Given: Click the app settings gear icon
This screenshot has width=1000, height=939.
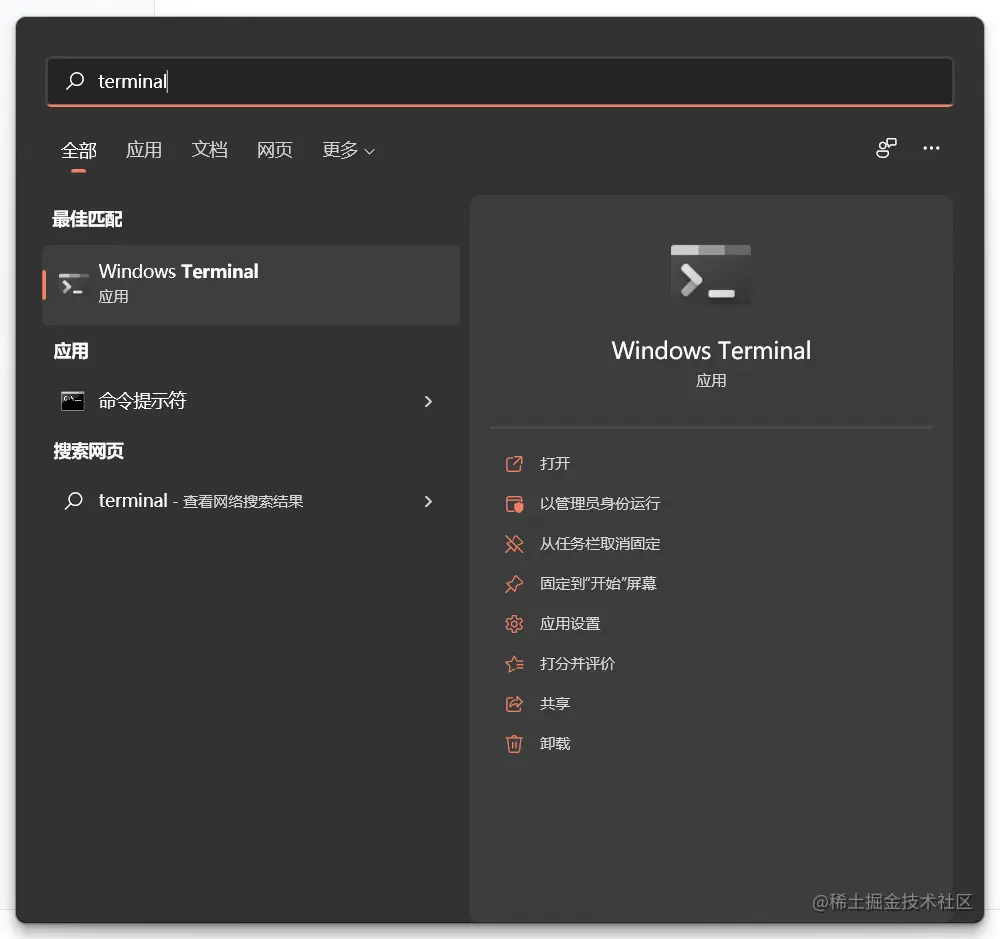Looking at the screenshot, I should point(514,624).
